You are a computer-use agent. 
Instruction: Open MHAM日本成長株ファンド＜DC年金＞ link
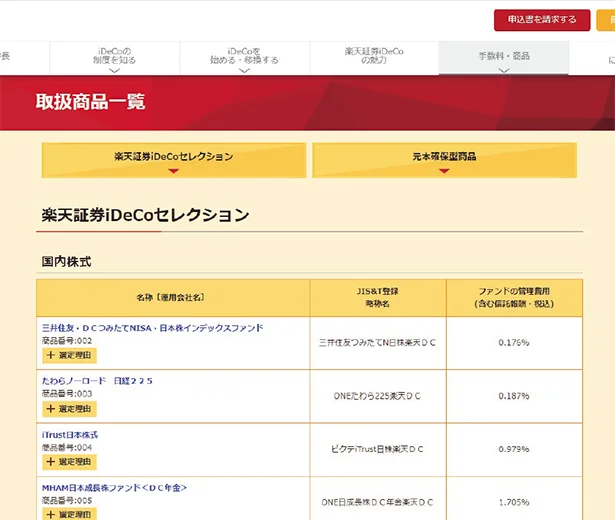pos(114,488)
